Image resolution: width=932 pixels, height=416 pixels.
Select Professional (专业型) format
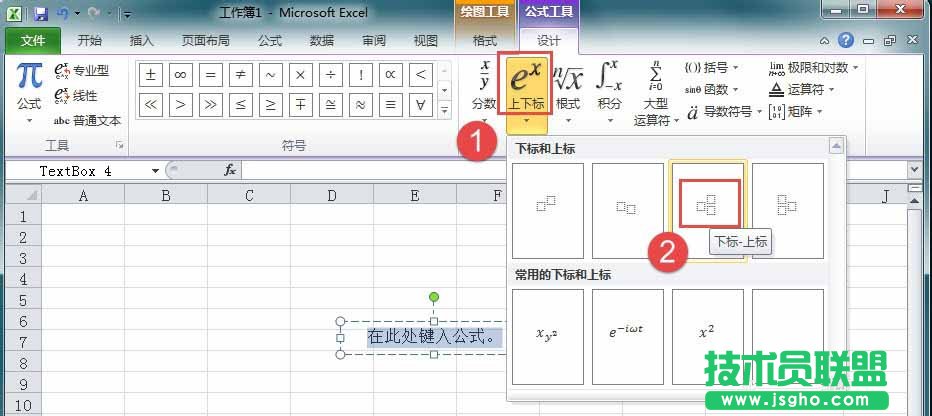tap(82, 71)
